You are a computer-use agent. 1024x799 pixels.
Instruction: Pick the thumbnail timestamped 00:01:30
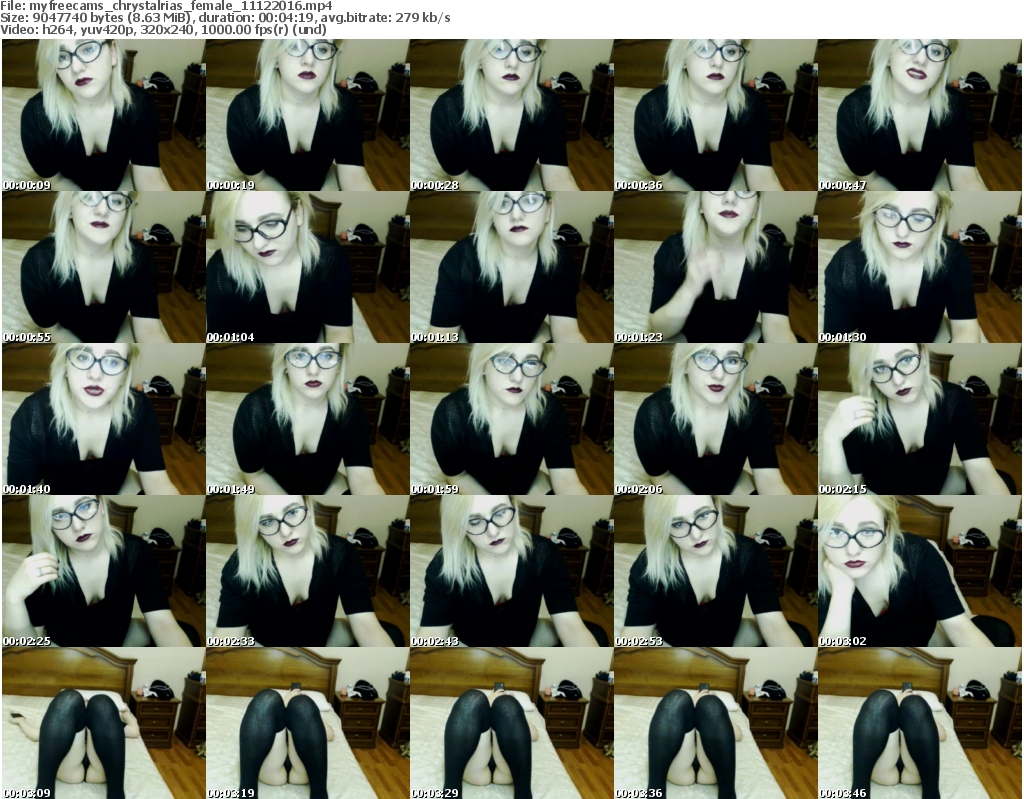(x=918, y=268)
